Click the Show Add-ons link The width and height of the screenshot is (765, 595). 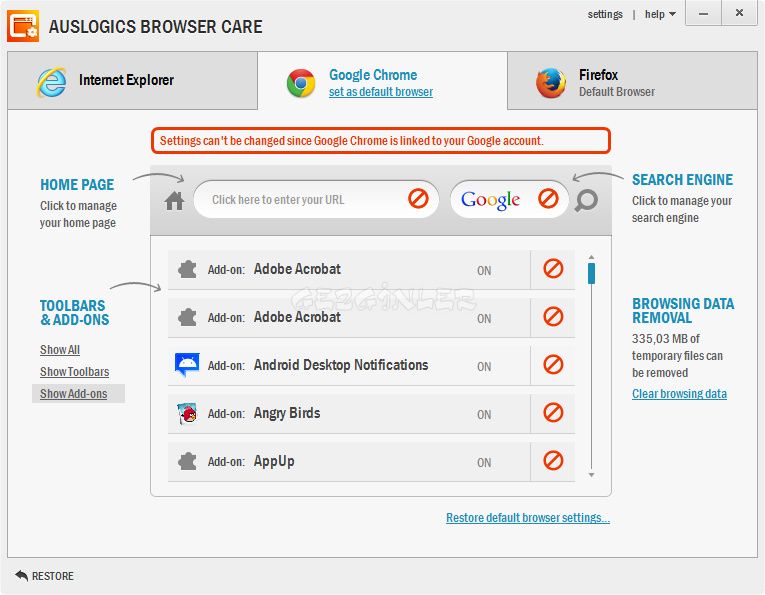pos(73,394)
